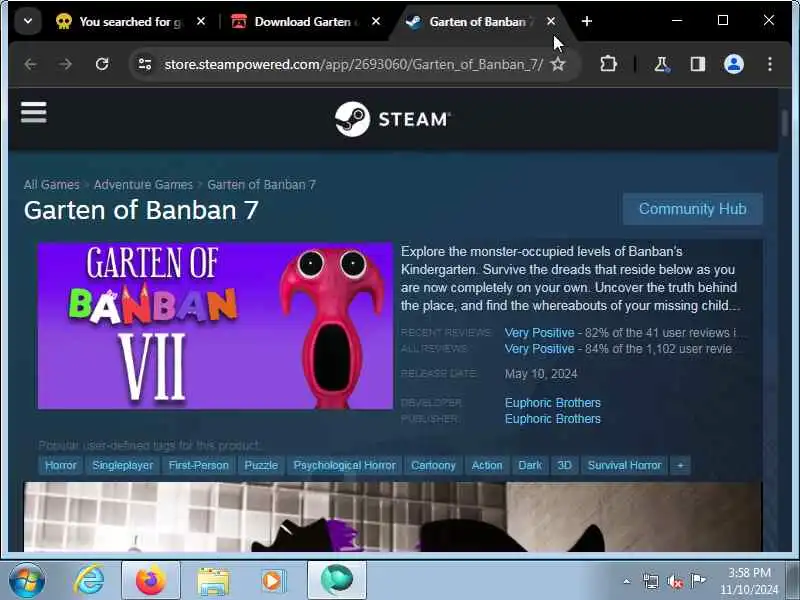Select the Puzzle tag

click(261, 465)
